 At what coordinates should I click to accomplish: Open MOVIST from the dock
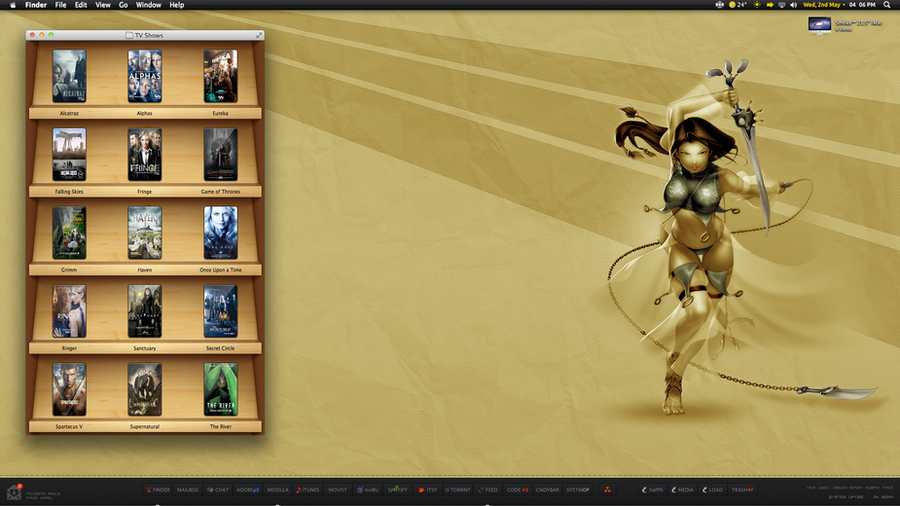pyautogui.click(x=338, y=490)
